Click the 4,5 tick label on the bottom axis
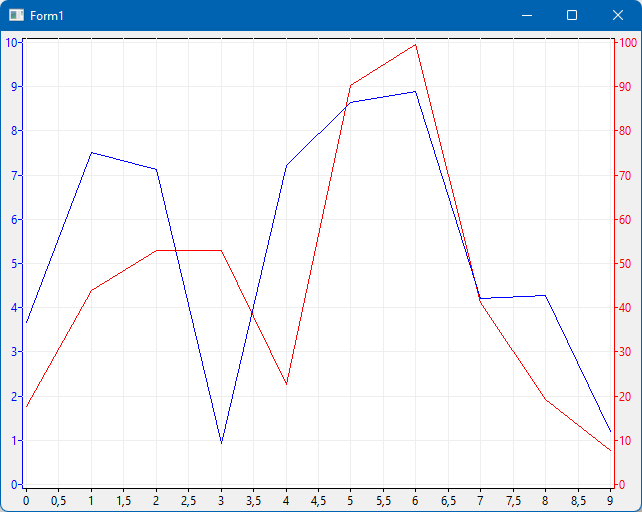The image size is (642, 512). pos(318,499)
